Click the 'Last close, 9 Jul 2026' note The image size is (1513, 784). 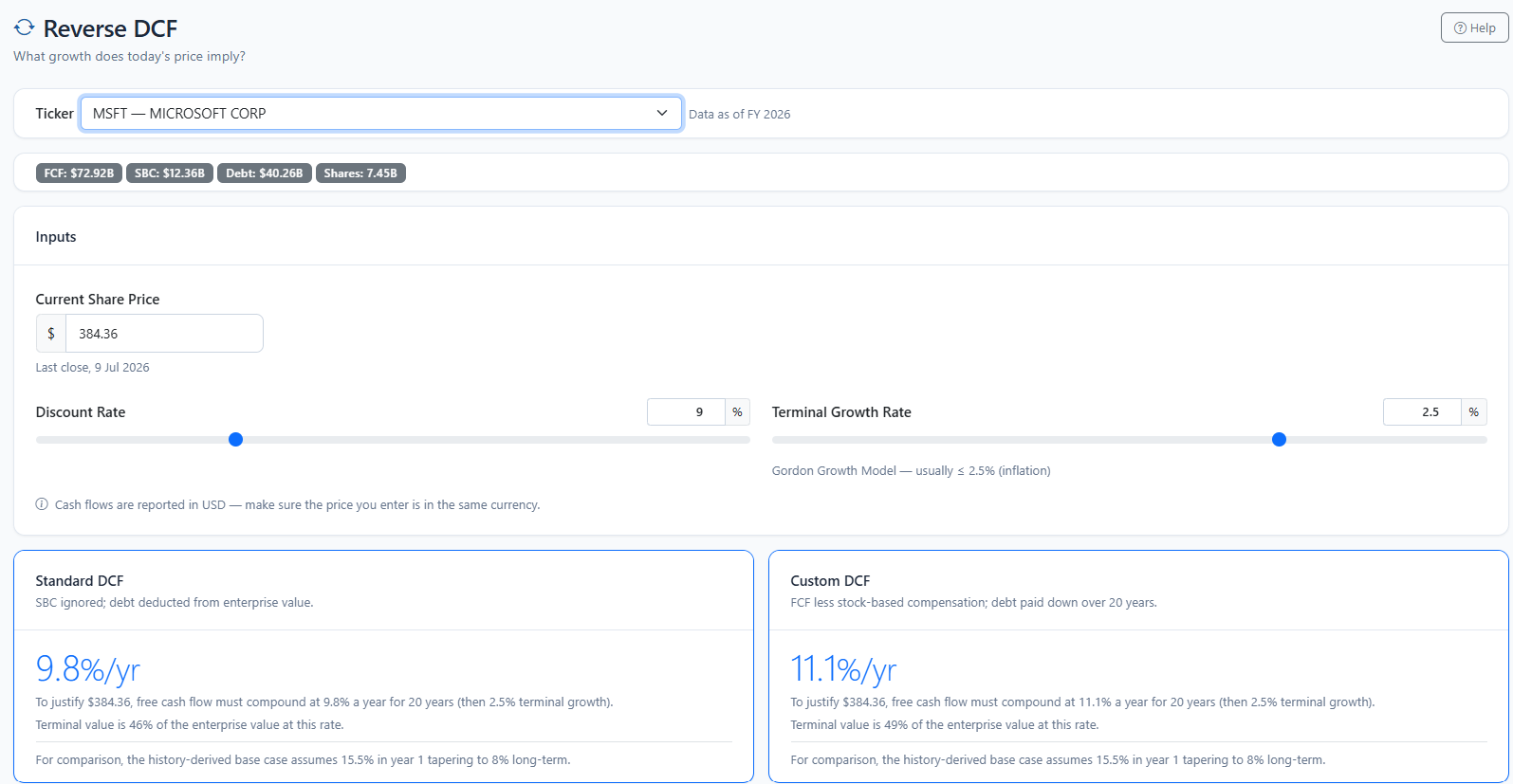point(93,368)
